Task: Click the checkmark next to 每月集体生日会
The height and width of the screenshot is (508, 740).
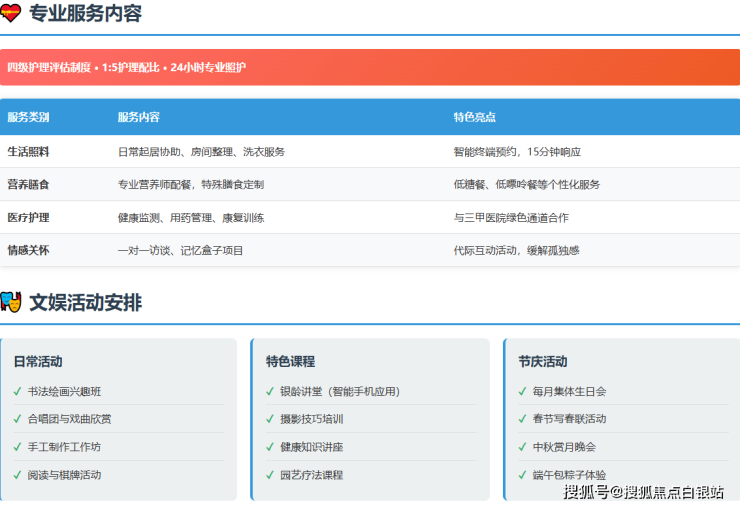Action: [522, 391]
